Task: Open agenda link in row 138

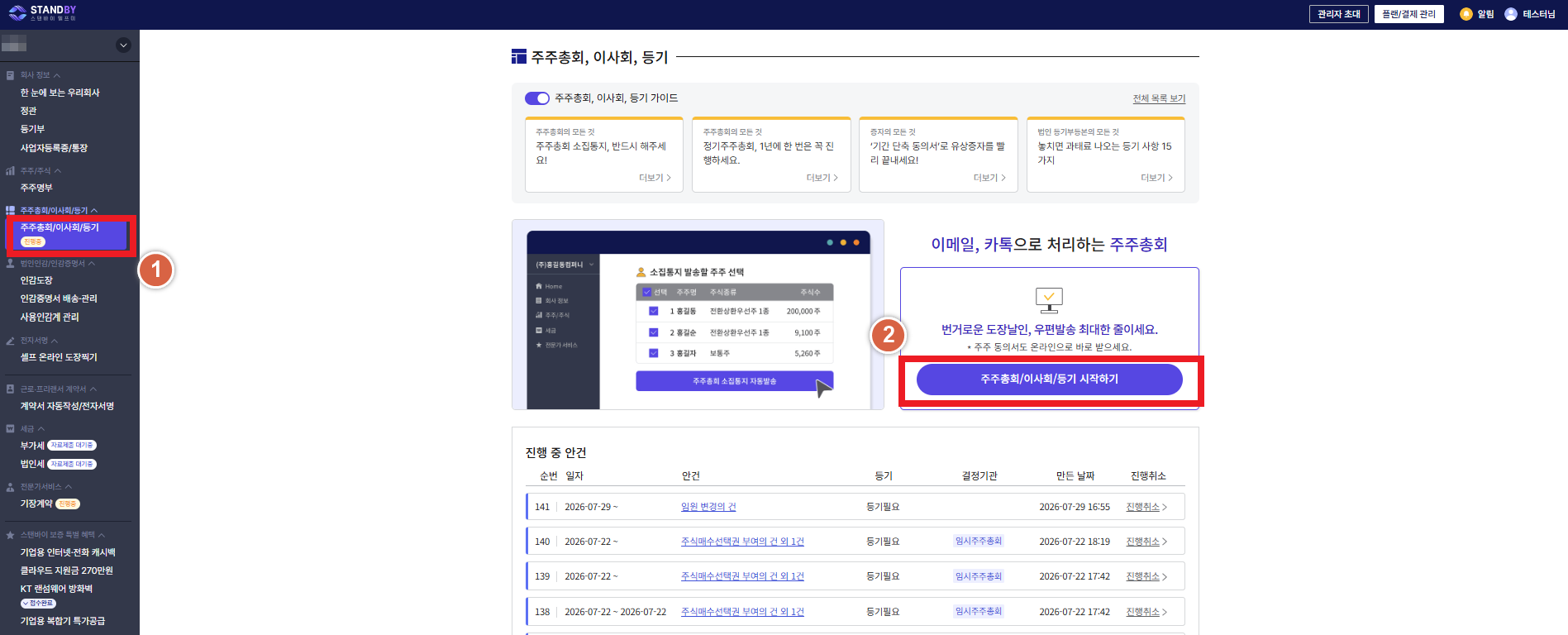Action: coord(742,612)
